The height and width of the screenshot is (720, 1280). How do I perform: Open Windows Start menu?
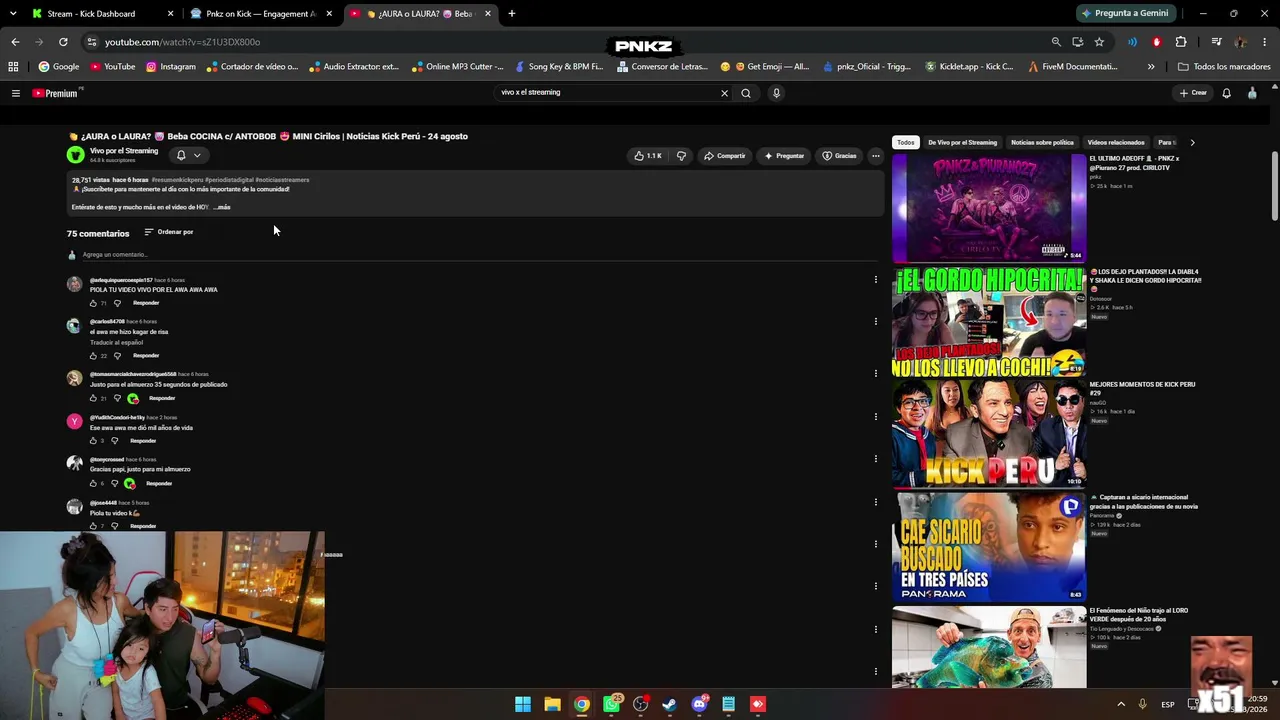tap(523, 704)
